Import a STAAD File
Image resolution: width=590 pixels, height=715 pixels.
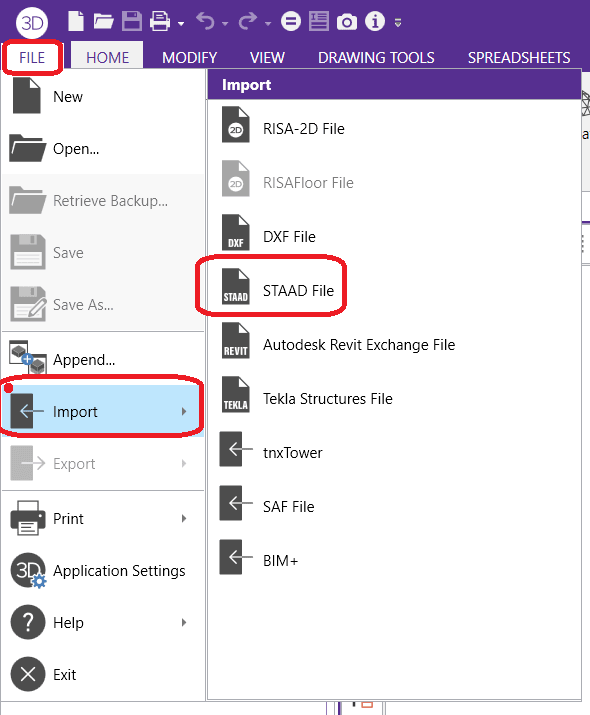[x=394, y=290]
